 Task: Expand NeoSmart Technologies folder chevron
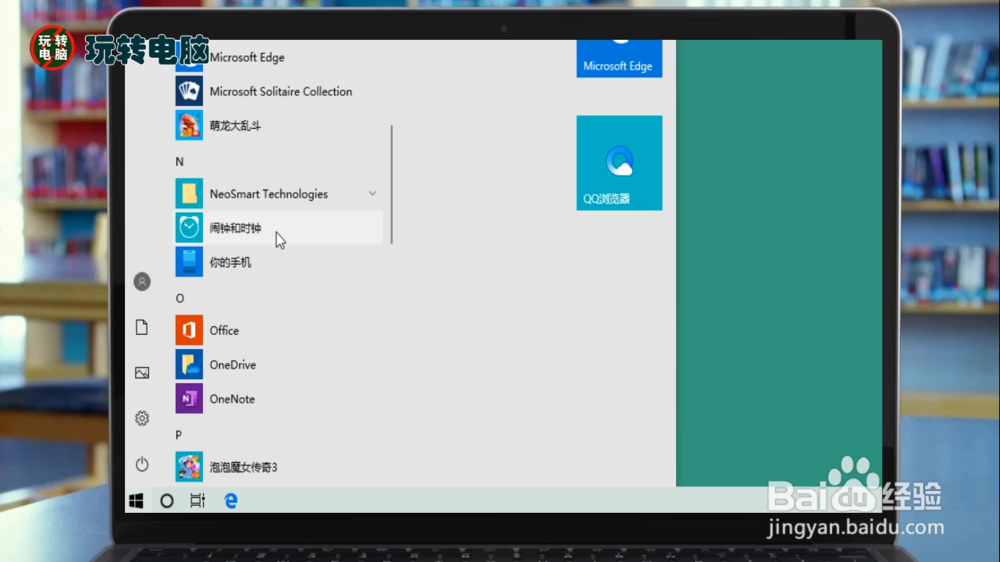point(372,193)
